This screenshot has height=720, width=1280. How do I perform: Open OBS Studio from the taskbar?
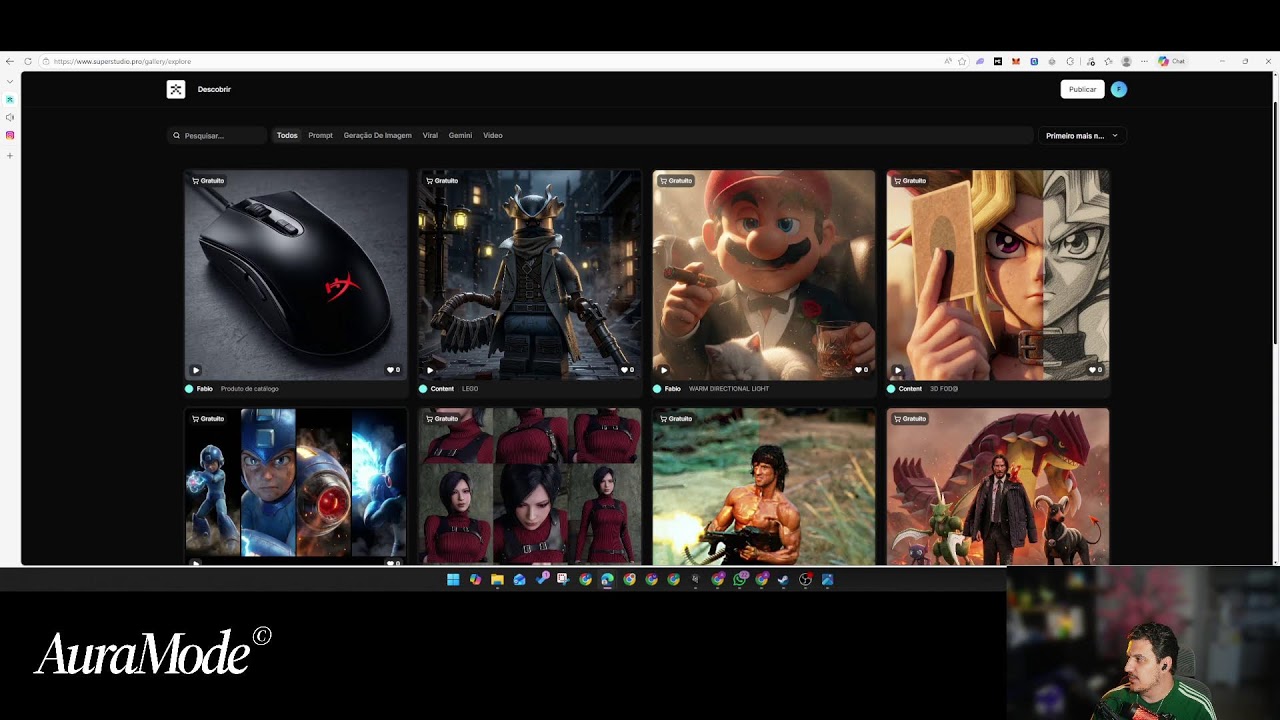click(805, 579)
